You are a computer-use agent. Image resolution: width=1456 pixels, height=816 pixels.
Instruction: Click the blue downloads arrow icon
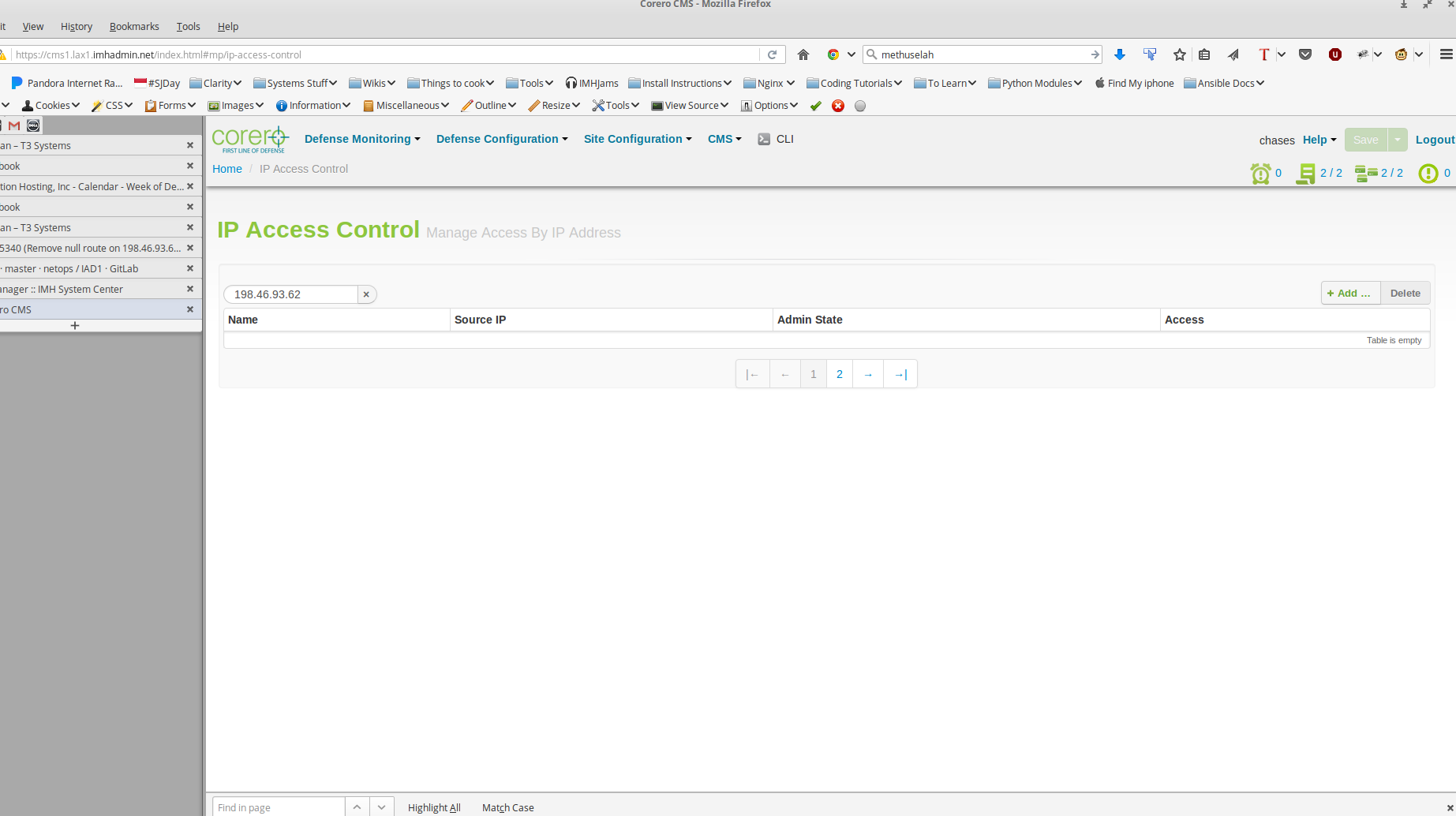coord(1119,54)
